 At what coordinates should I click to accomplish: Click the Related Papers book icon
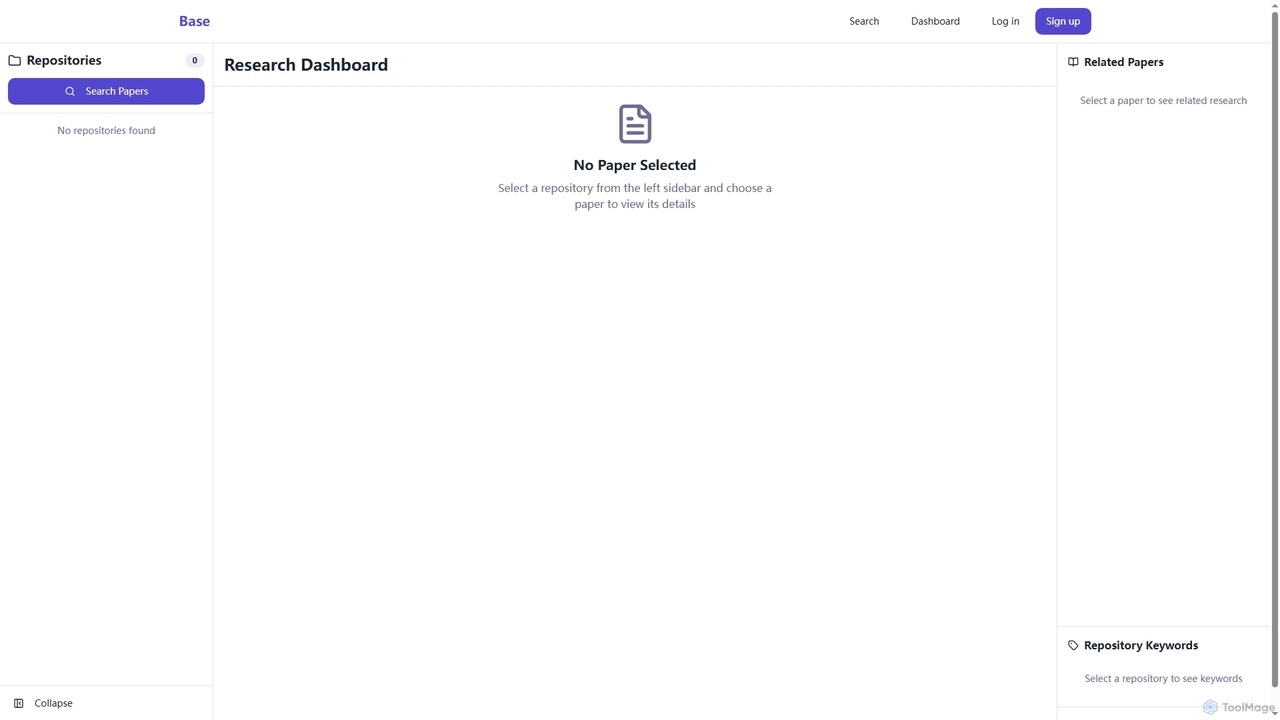click(1073, 62)
